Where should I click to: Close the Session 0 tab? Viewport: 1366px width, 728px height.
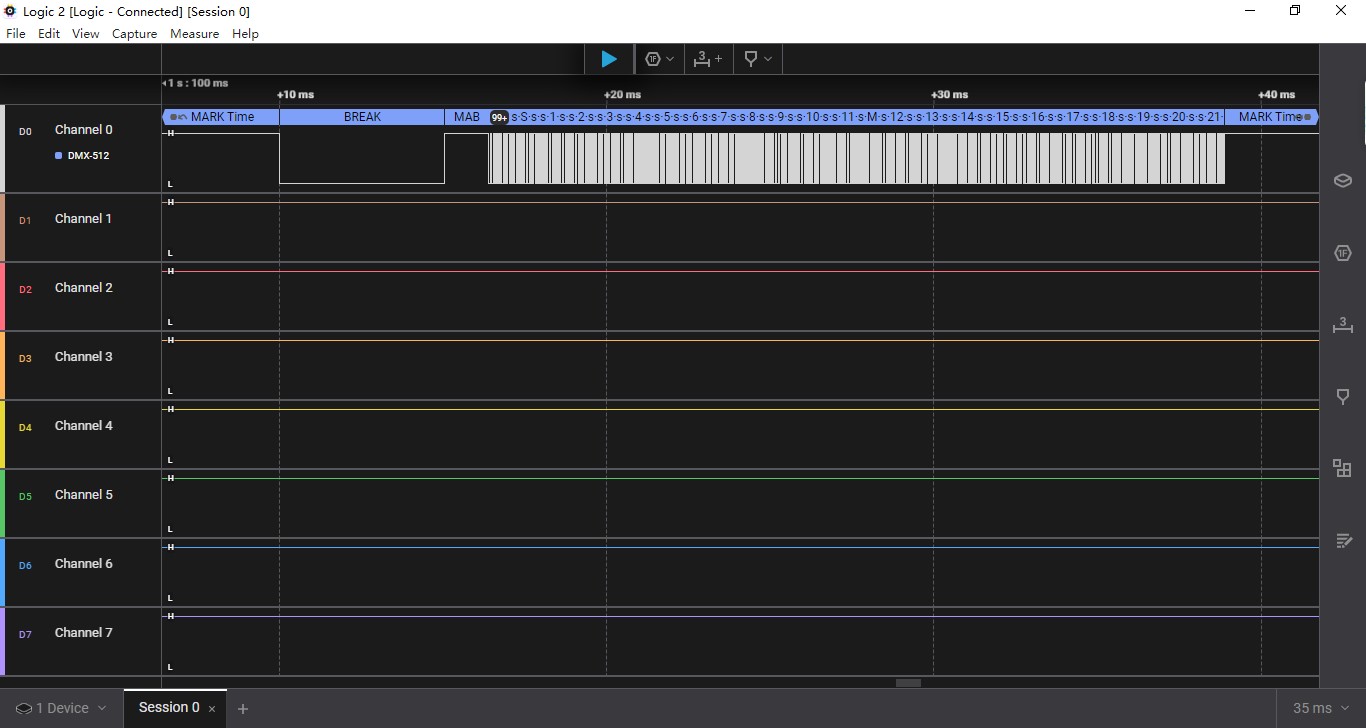pos(212,709)
